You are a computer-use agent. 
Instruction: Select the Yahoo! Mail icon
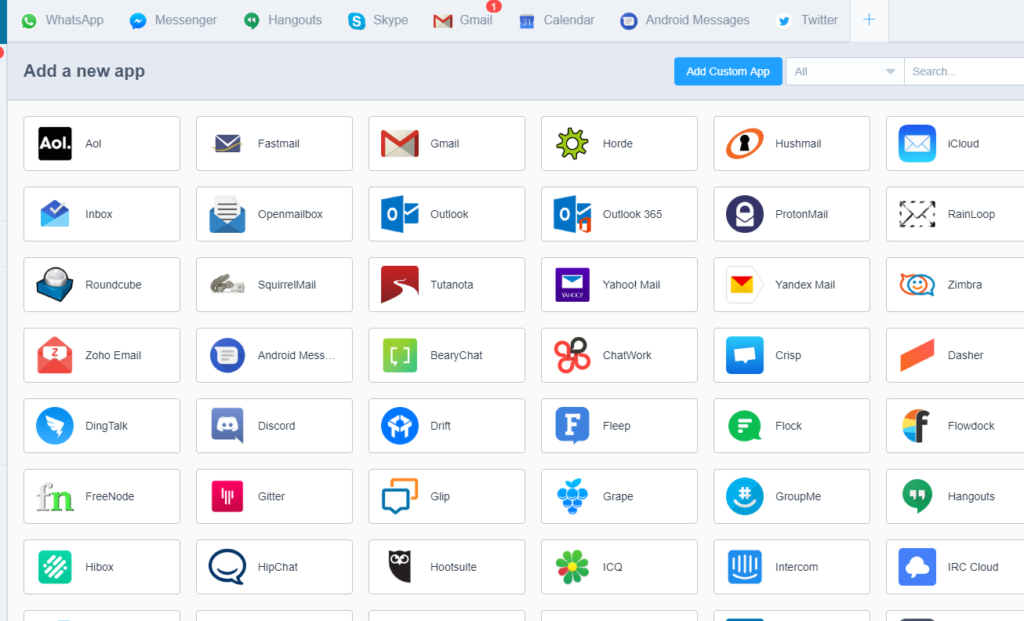click(572, 285)
